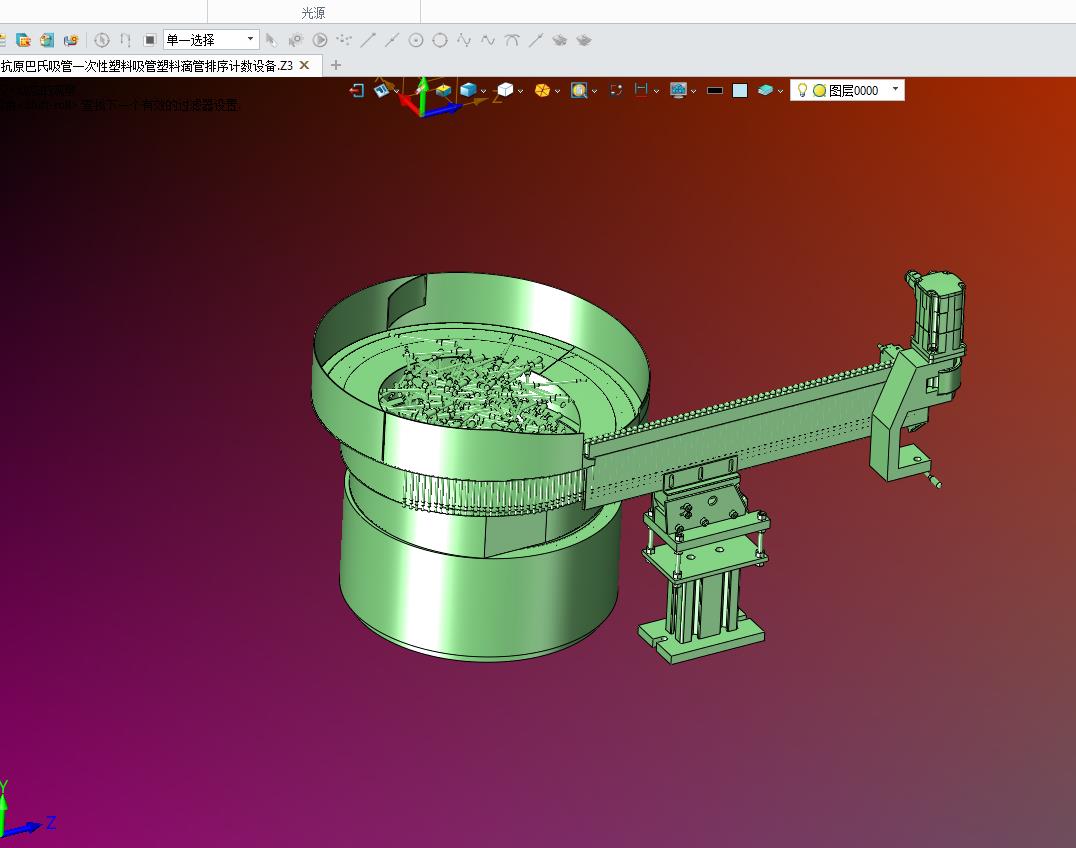This screenshot has width=1076, height=848.
Task: Click the black square stop icon
Action: 150,40
